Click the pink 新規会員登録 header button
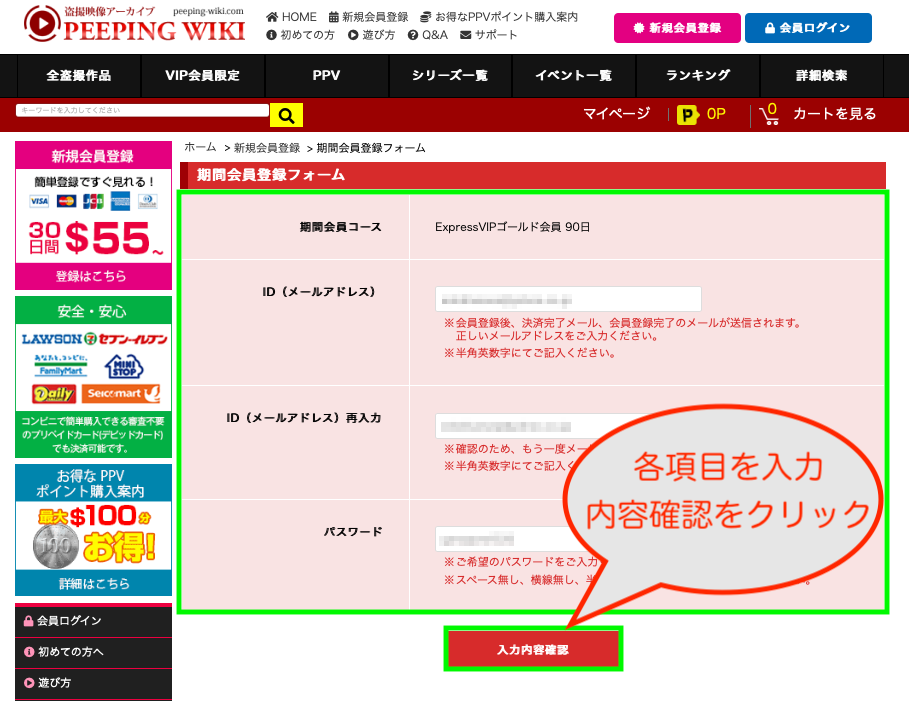Image resolution: width=909 pixels, height=701 pixels. pyautogui.click(x=677, y=28)
